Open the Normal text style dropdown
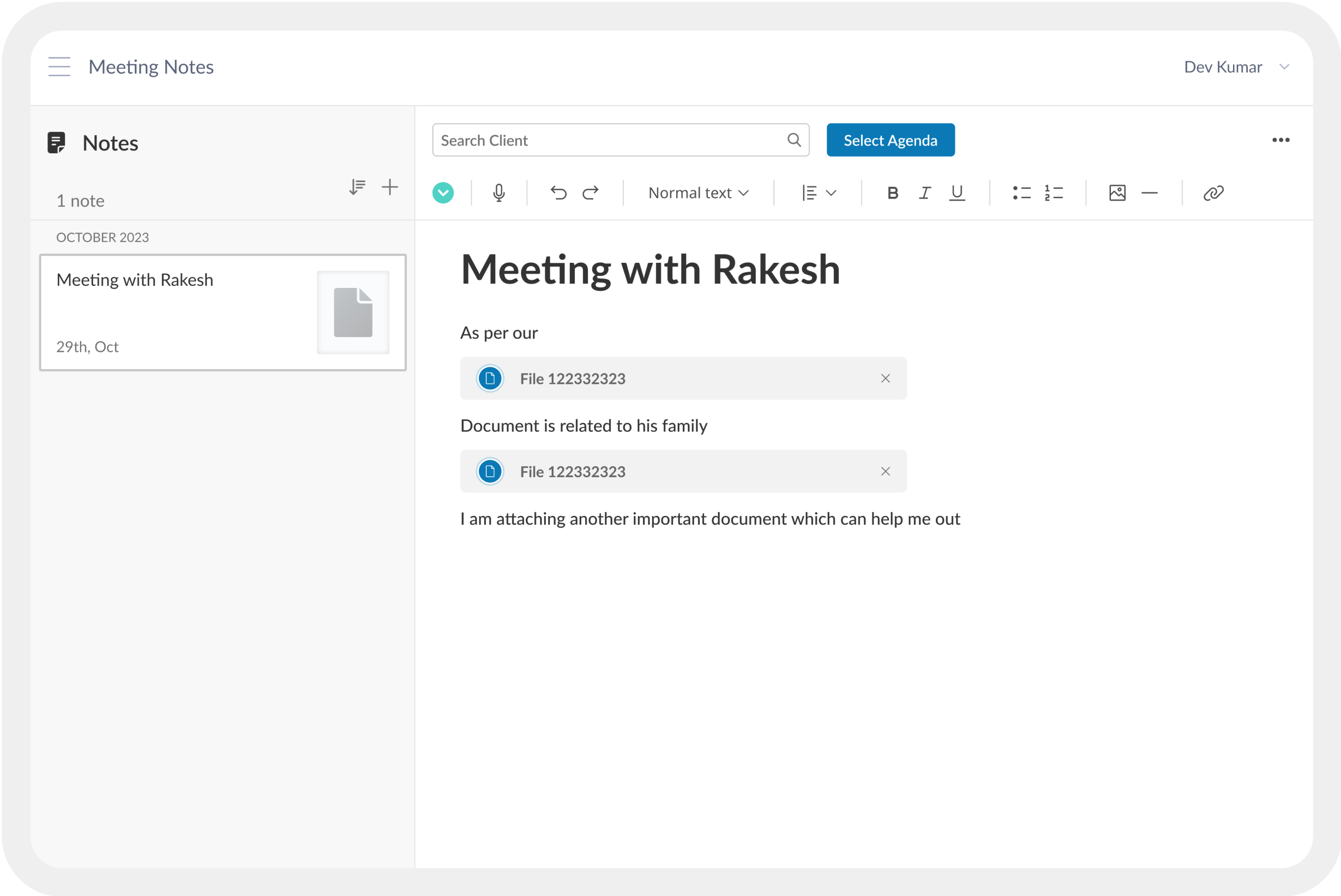The image size is (1341, 896). [698, 193]
